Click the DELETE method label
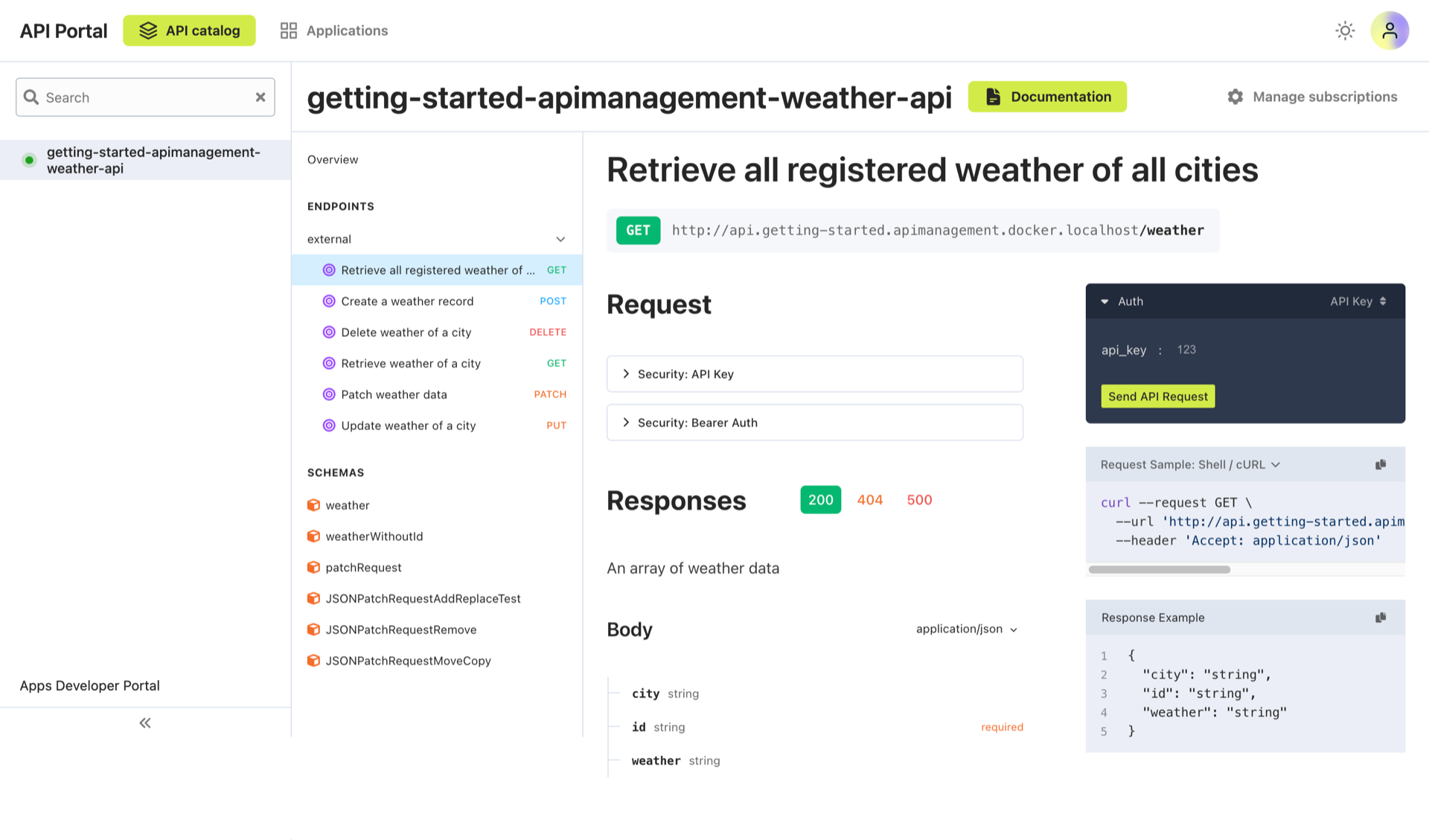Screen dimensions: 1429x840 [548, 333]
